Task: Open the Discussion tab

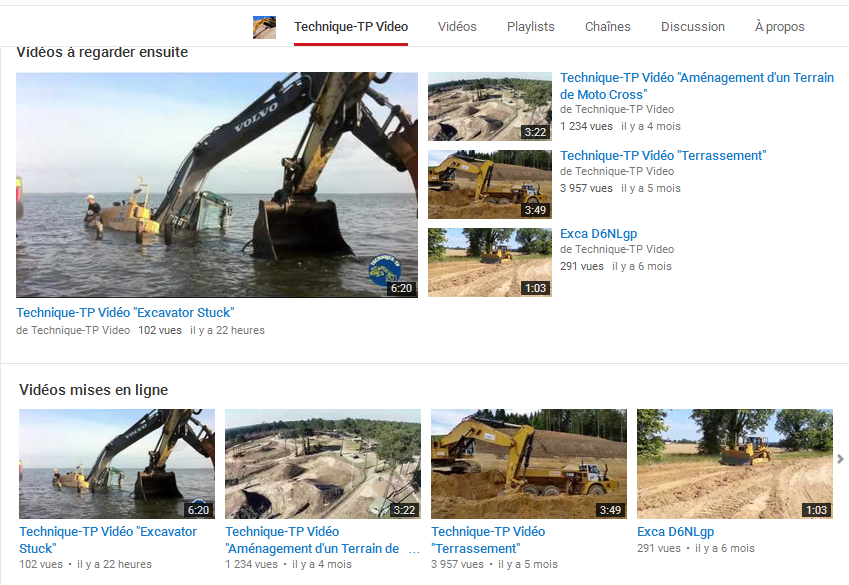Action: pos(693,27)
